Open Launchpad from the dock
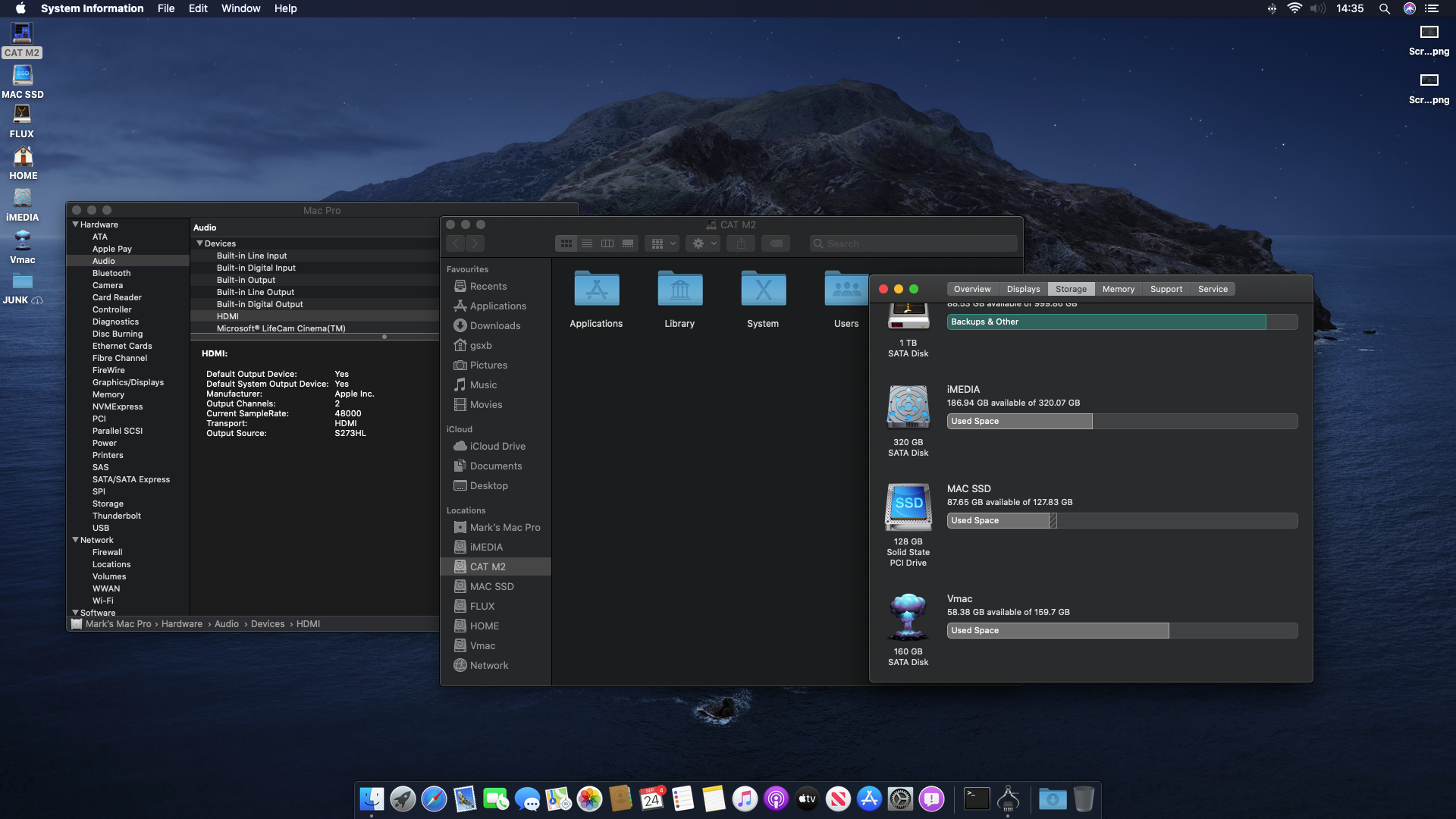 403,799
